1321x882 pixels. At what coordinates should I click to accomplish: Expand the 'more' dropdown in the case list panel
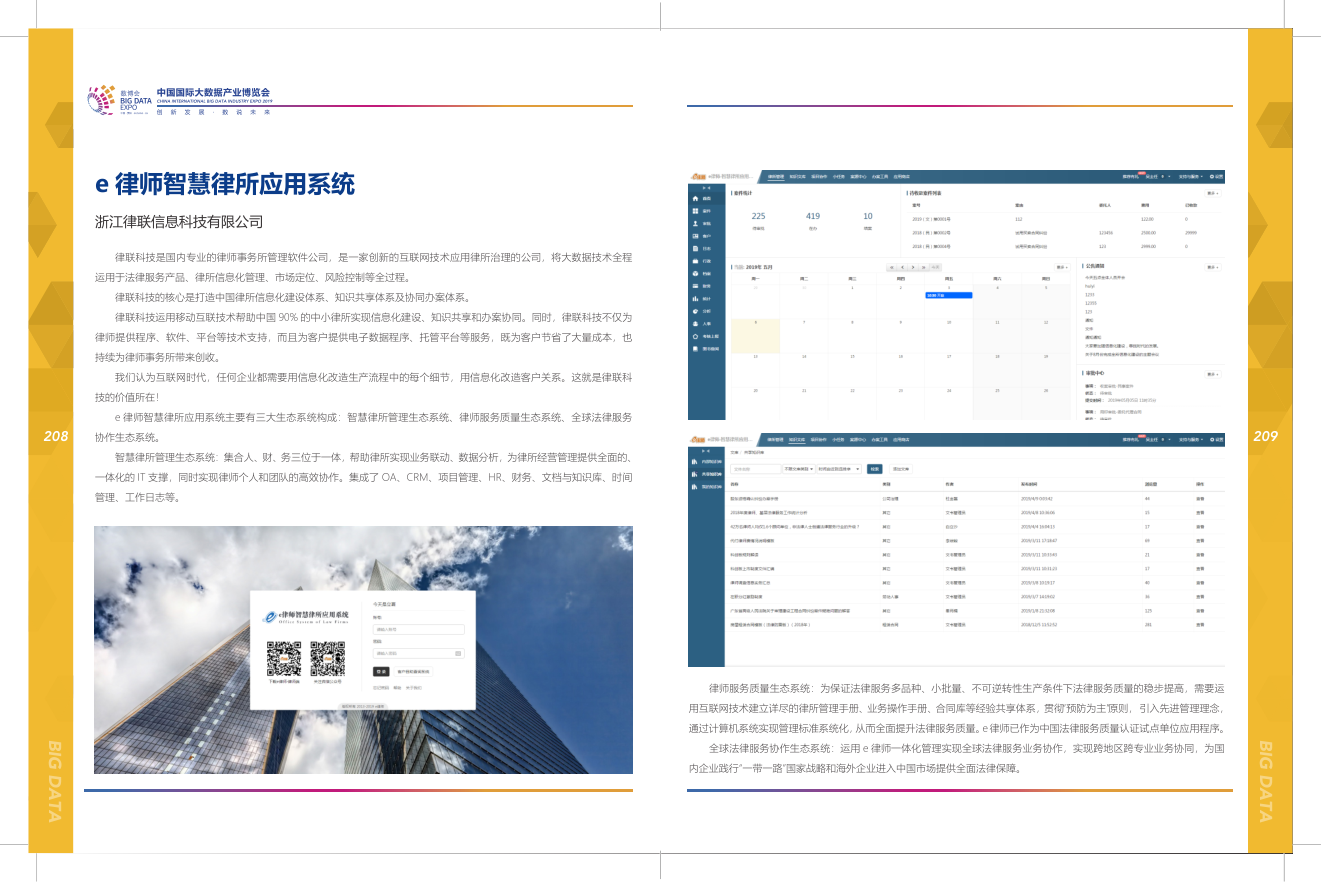1212,192
